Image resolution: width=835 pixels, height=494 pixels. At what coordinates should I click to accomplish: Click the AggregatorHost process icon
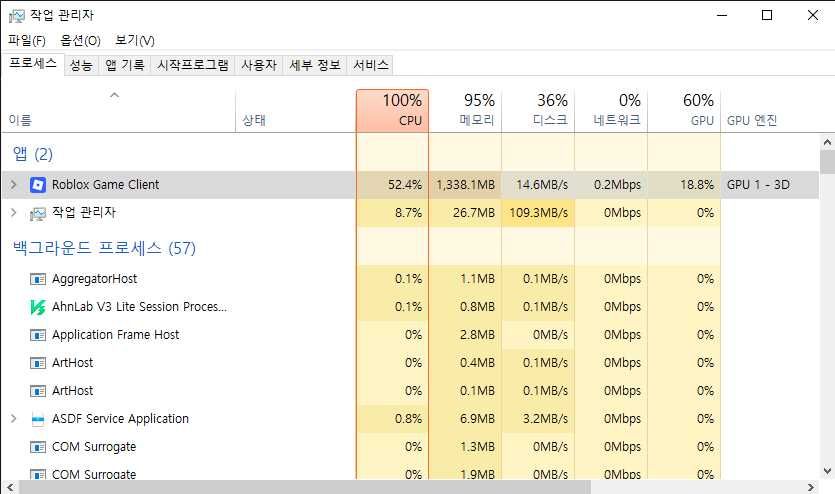(x=38, y=279)
